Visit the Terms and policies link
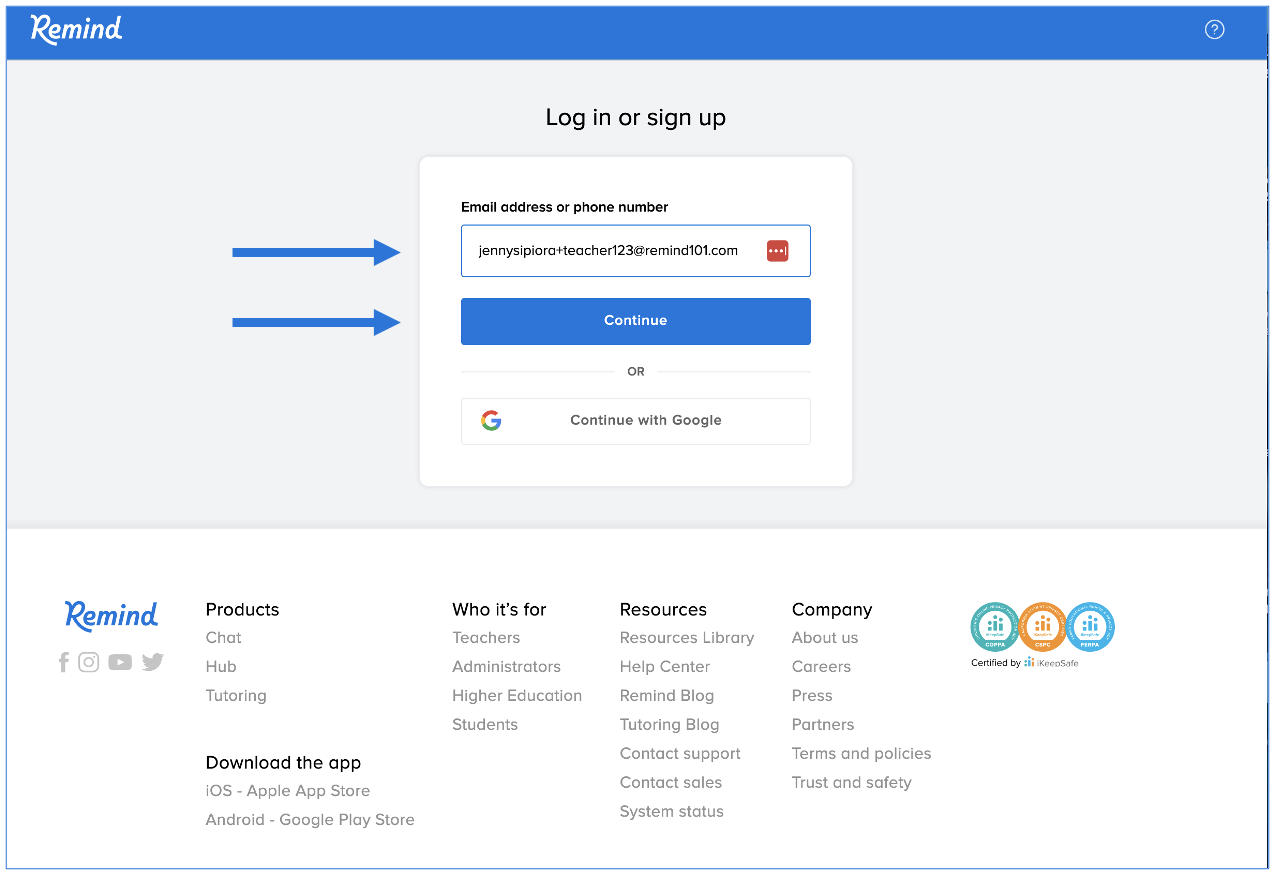The image size is (1276, 875). click(861, 754)
